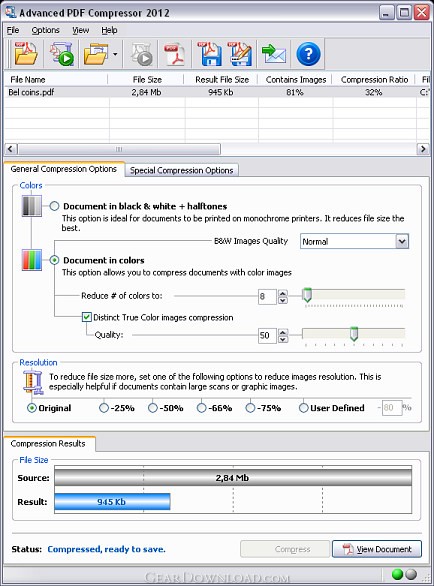Click the save PDF floppy disk icon
This screenshot has height=586, width=434.
[210, 54]
